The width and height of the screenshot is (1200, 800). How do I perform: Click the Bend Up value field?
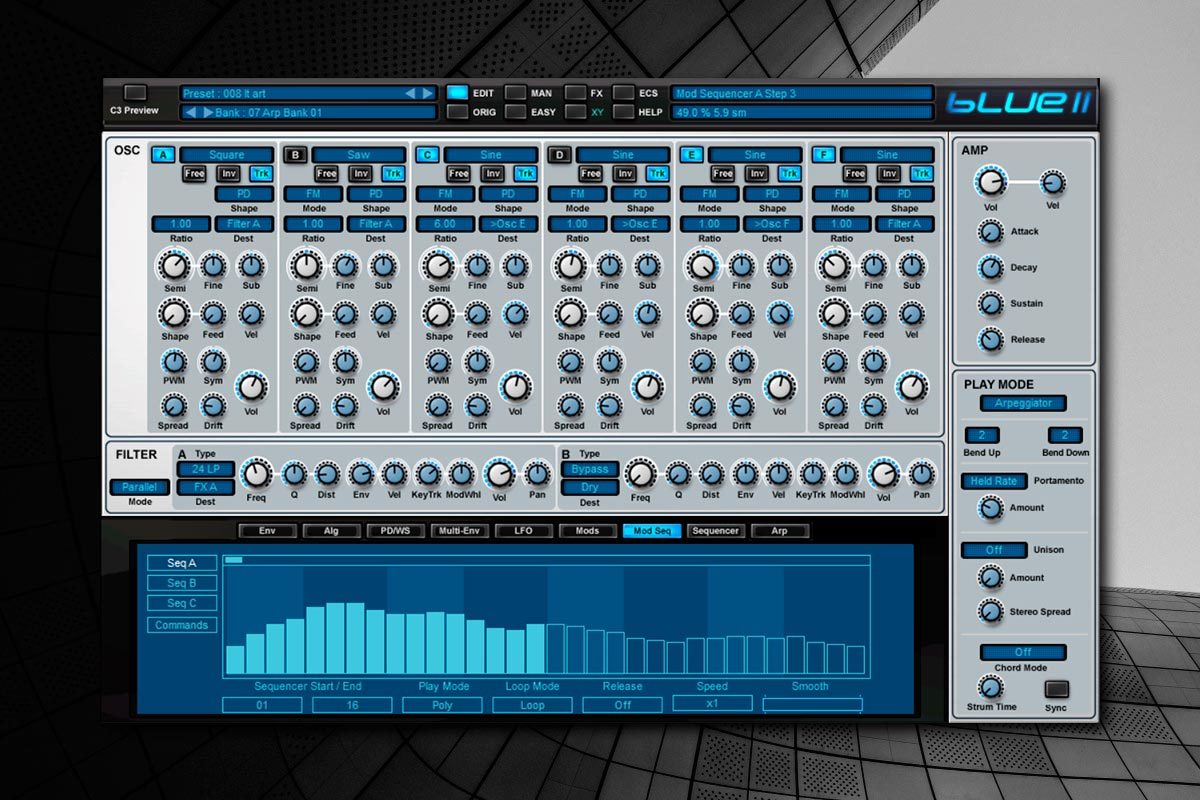coord(982,435)
